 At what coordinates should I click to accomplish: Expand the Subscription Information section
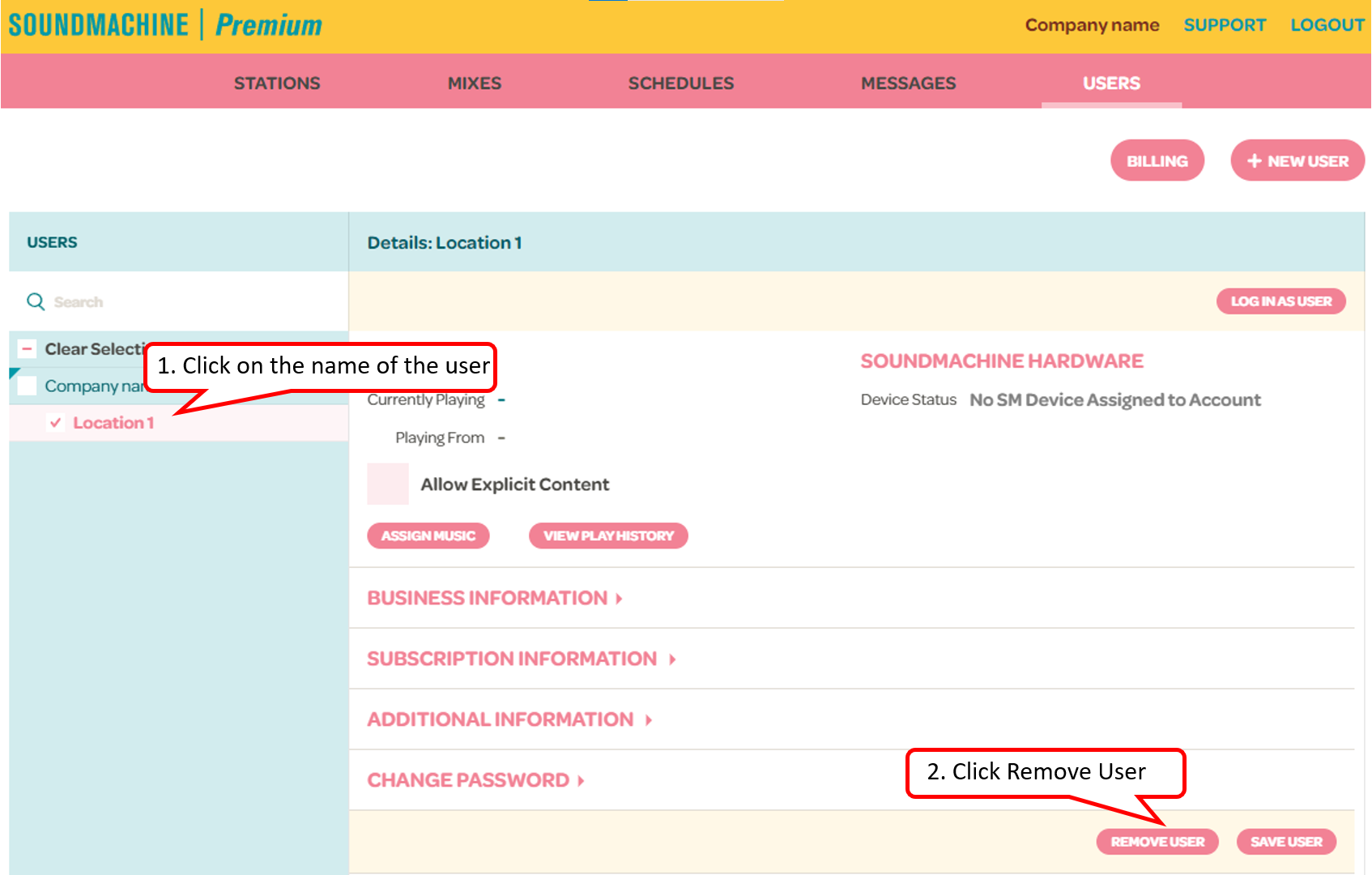click(x=521, y=659)
